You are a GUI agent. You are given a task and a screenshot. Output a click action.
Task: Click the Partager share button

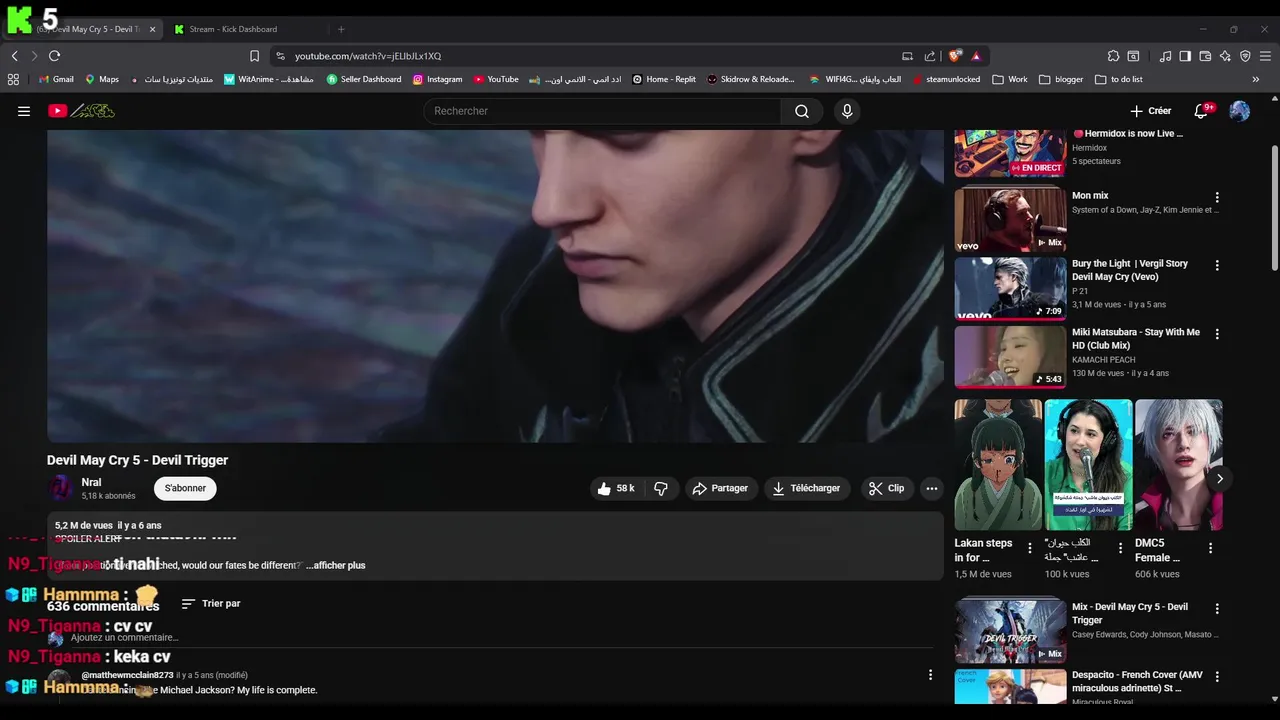[x=720, y=488]
